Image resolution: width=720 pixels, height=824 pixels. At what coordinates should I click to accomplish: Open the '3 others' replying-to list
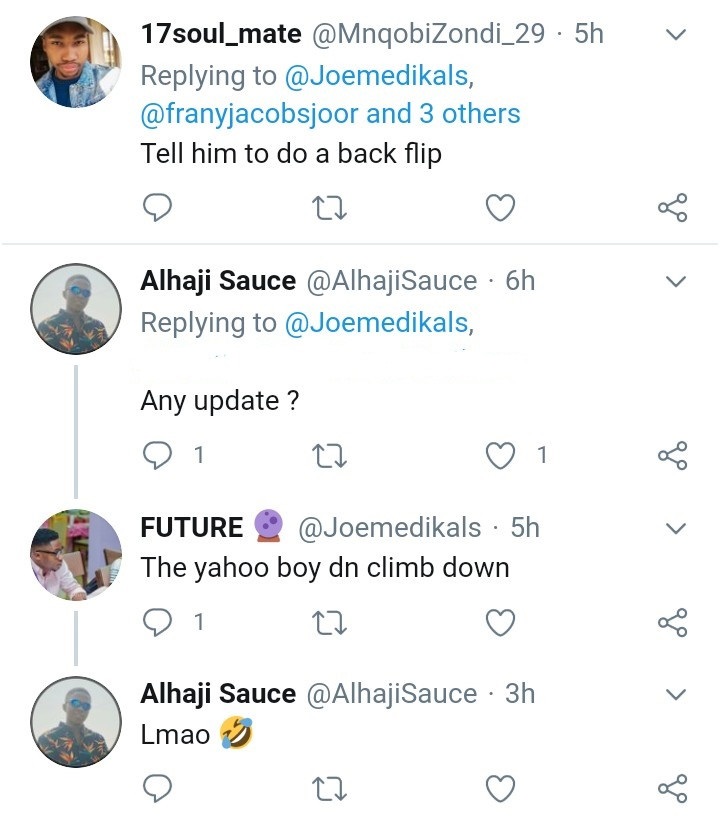point(470,114)
